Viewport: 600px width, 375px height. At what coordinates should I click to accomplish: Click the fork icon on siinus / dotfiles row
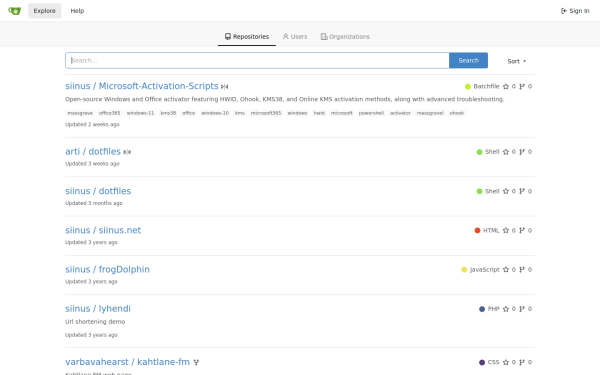[x=522, y=191]
